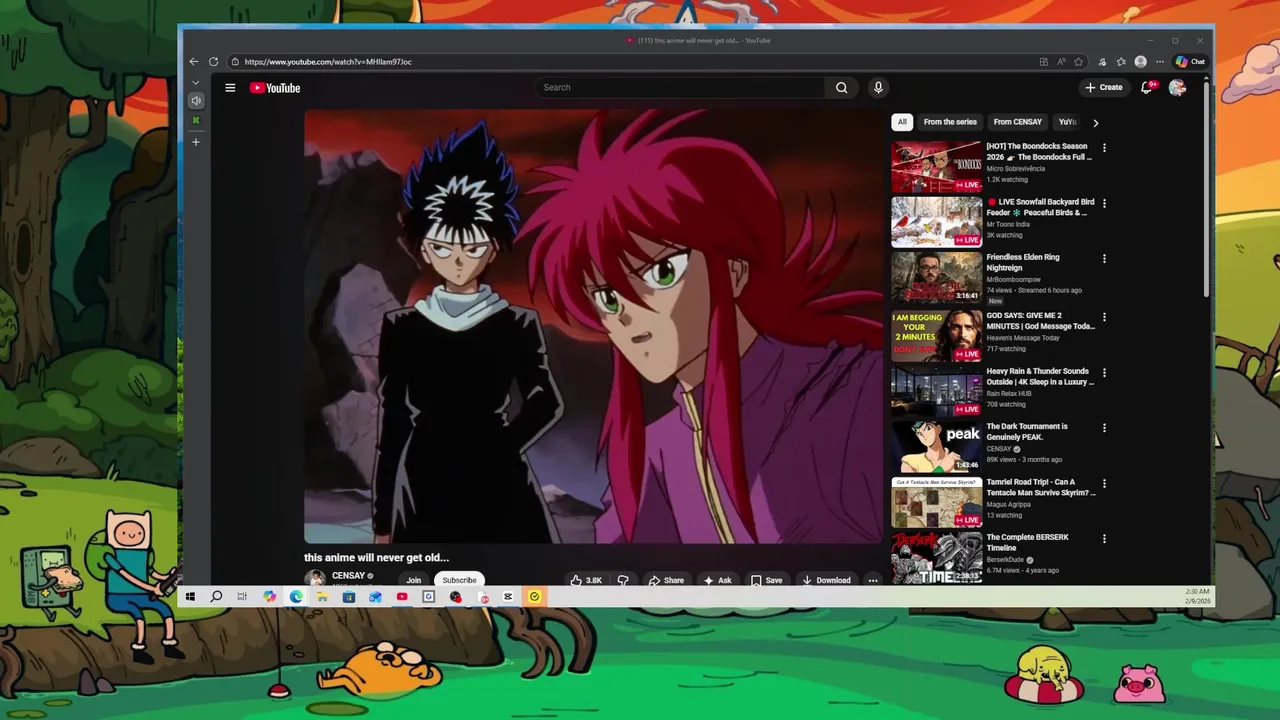Open options for Friendless Elden Ring Nightreign
The height and width of the screenshot is (720, 1280).
coord(1104,259)
